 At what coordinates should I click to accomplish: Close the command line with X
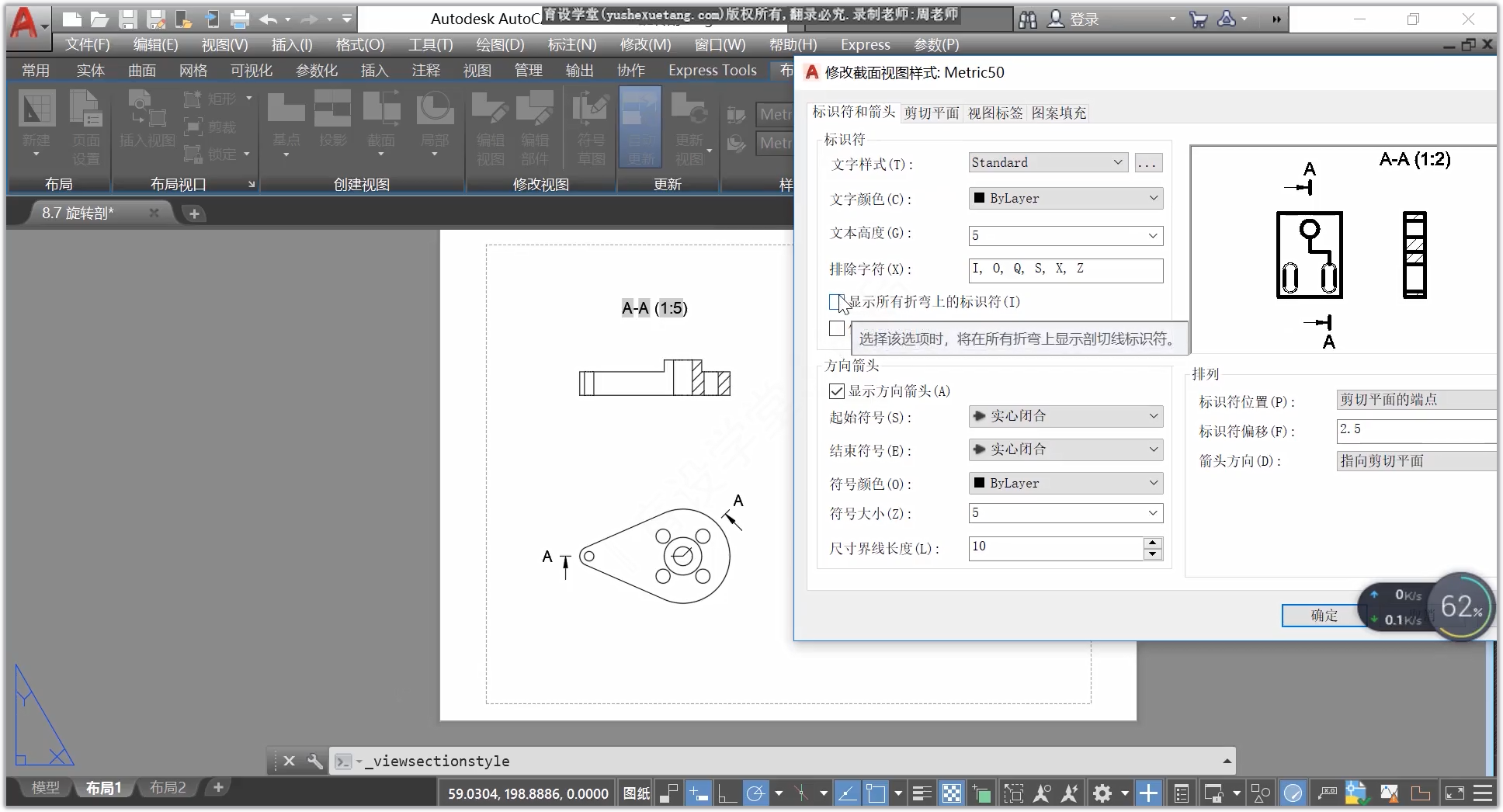point(289,762)
